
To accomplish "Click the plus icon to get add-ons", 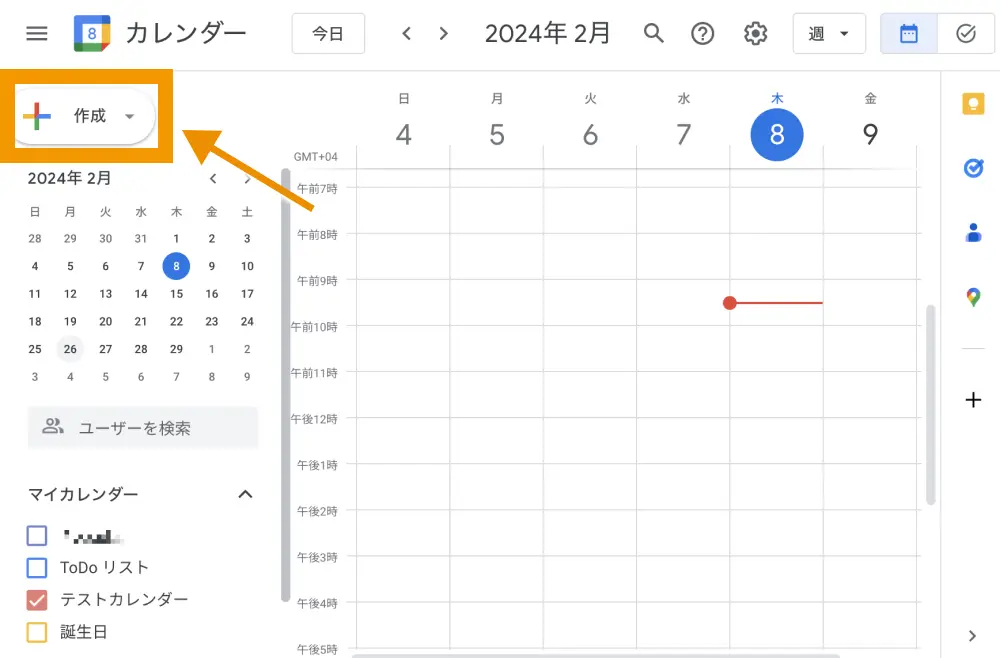I will pyautogui.click(x=973, y=400).
